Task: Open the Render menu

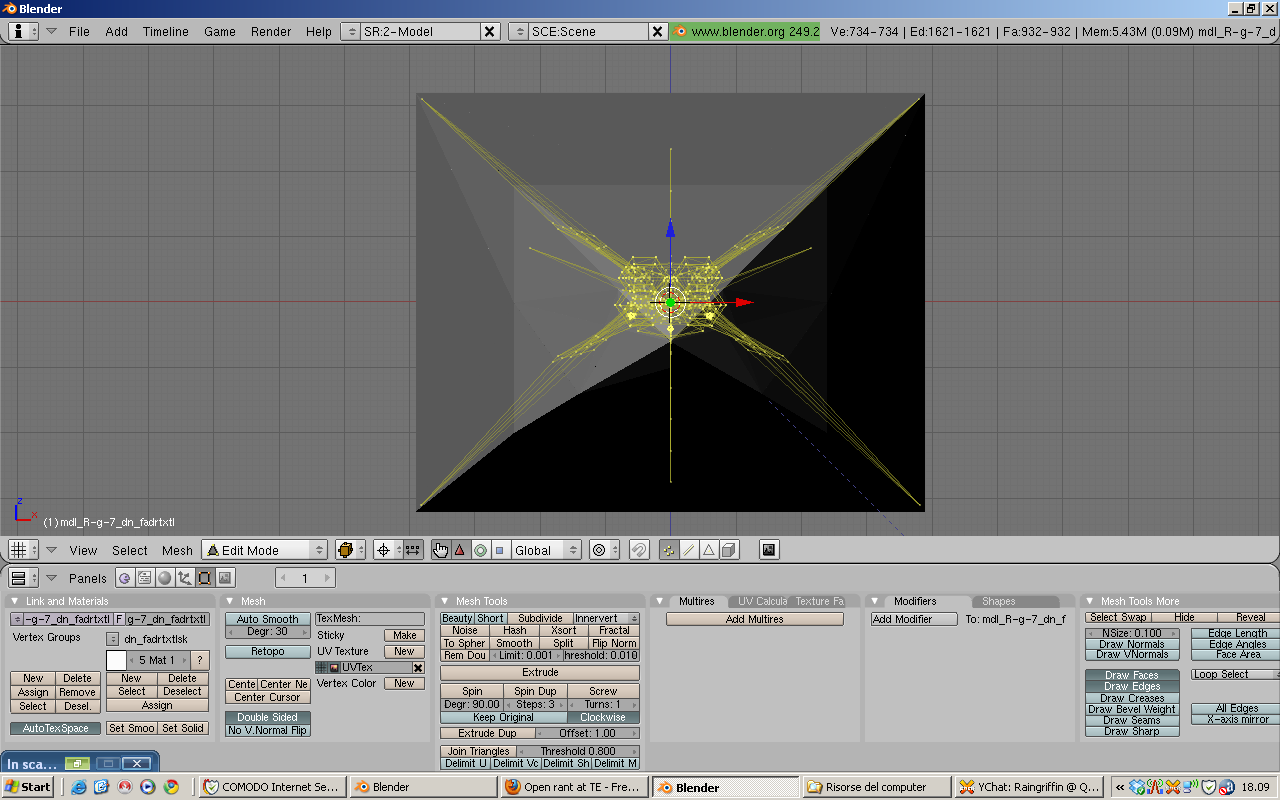Action: 271,31
